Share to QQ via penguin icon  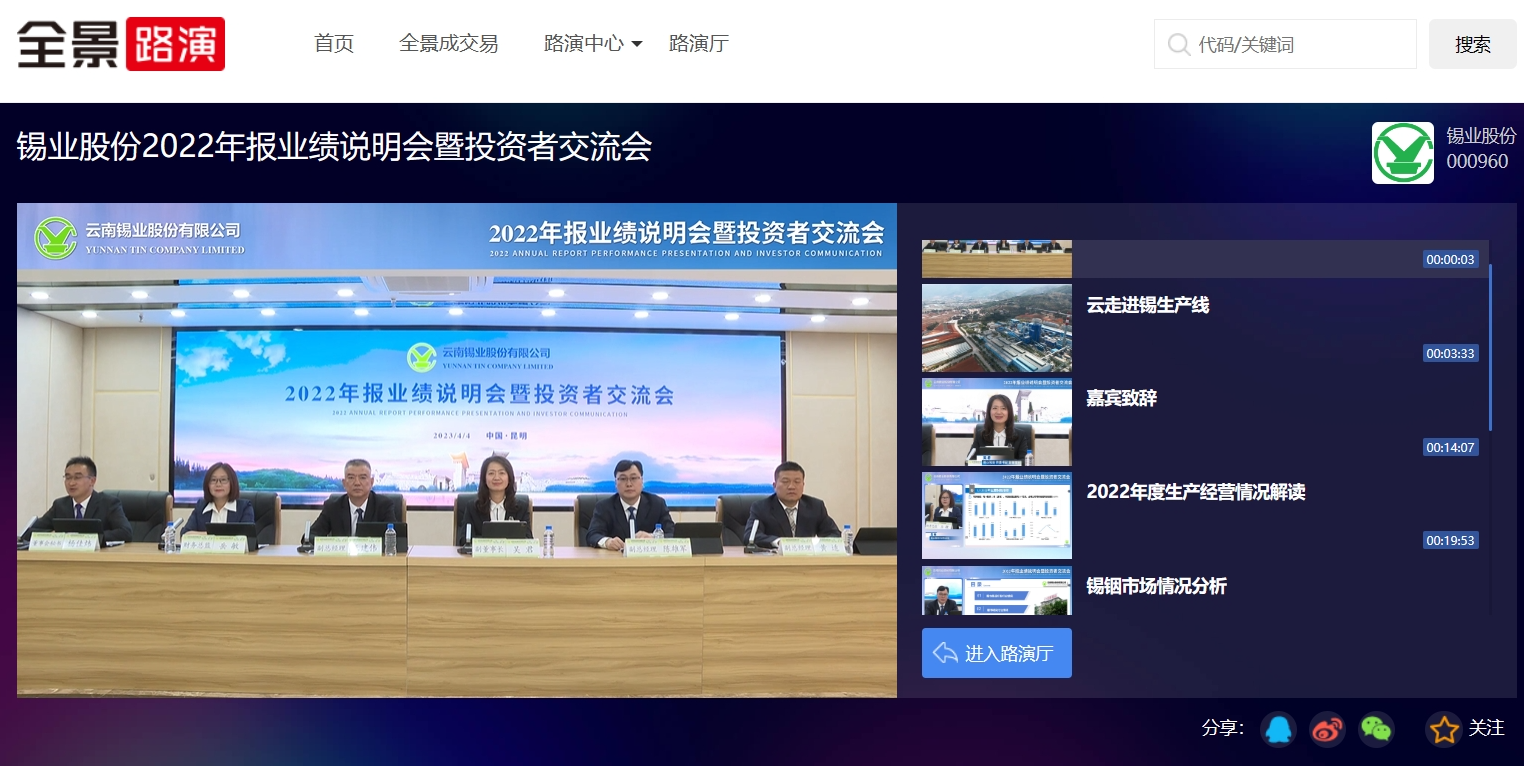click(1278, 729)
